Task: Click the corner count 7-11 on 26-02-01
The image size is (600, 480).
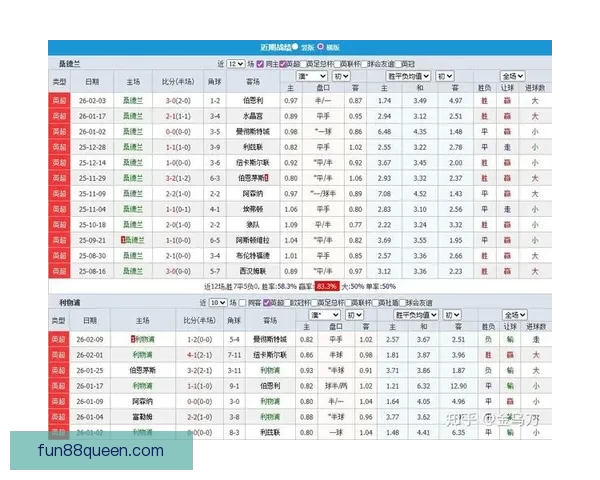Action: pos(234,355)
